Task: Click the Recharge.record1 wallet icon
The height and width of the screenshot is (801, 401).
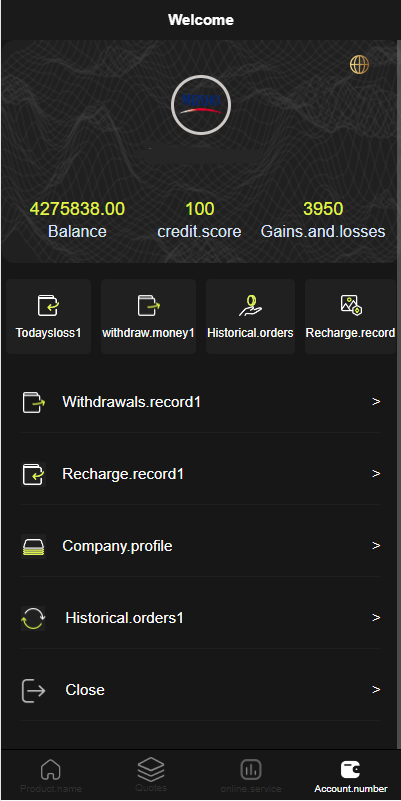Action: 34,474
